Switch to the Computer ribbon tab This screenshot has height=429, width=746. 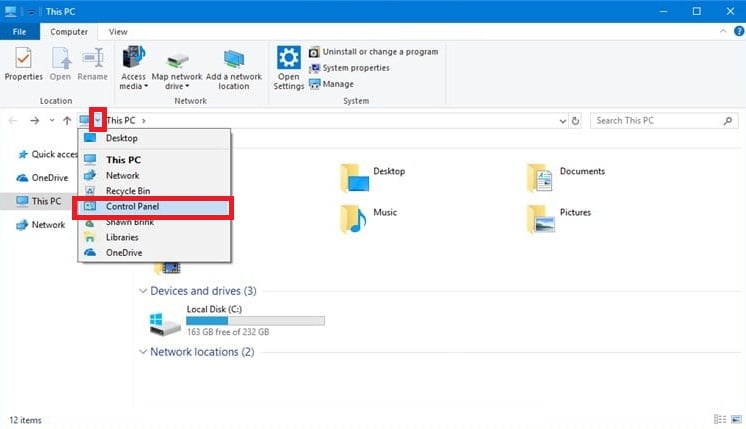[69, 32]
